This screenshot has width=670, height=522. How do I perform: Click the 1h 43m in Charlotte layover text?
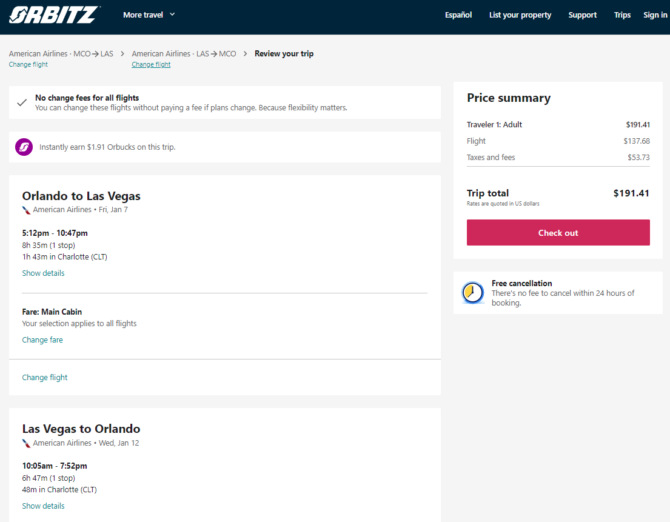click(65, 257)
